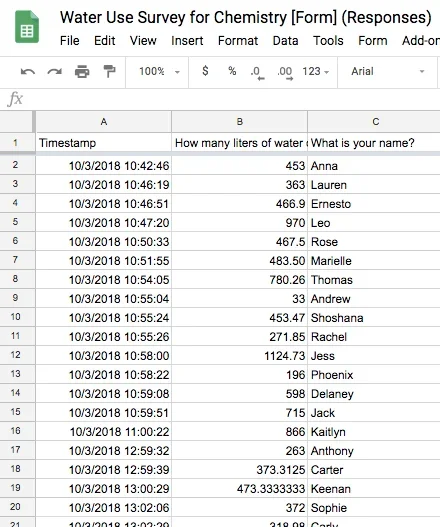Click timestamp 10/3/2018 10:42:46
Screen dimensions: 440x527
(x=104, y=165)
